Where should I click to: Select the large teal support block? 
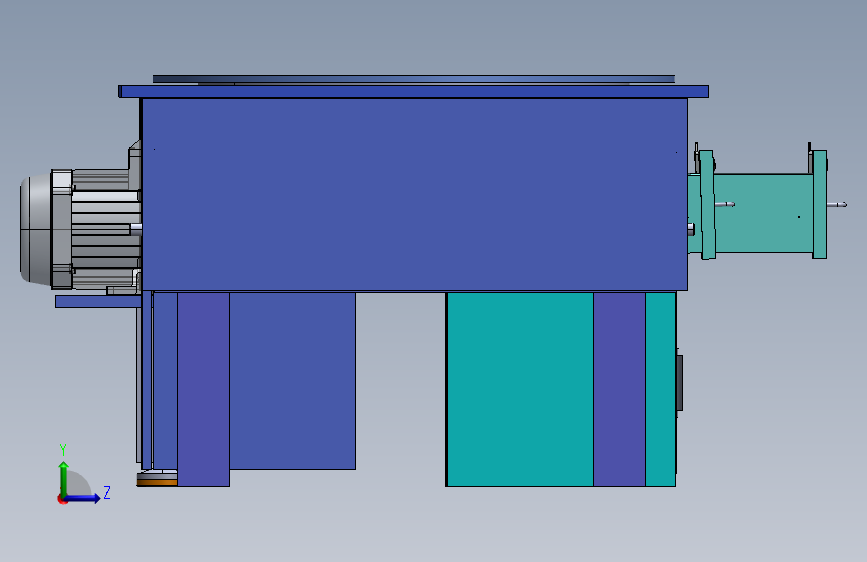point(520,389)
